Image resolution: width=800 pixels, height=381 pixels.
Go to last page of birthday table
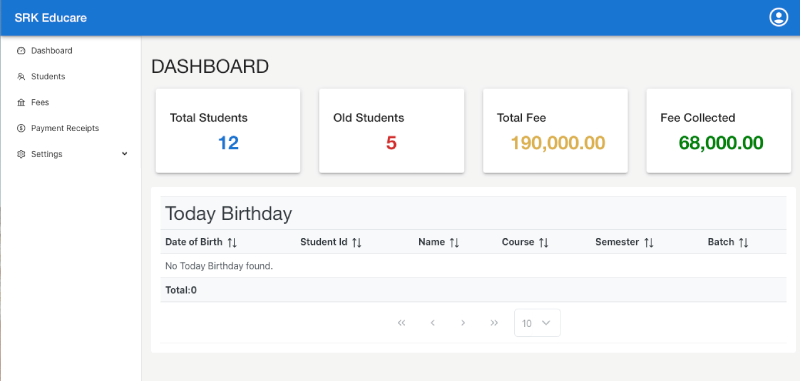[x=494, y=323]
